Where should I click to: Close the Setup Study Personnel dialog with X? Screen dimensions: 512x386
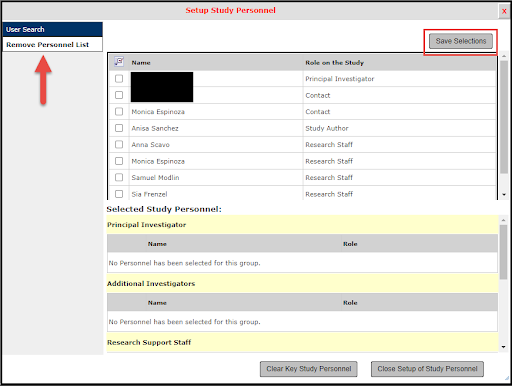[x=504, y=11]
